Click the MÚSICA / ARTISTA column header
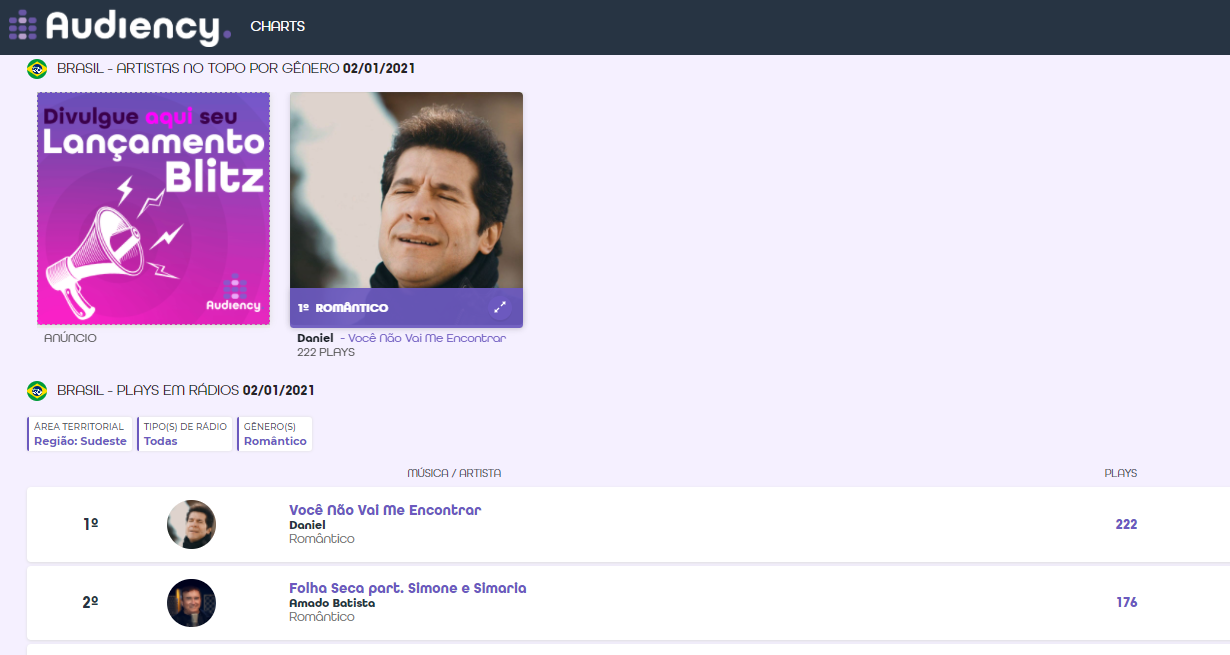This screenshot has height=655, width=1230. coord(454,473)
